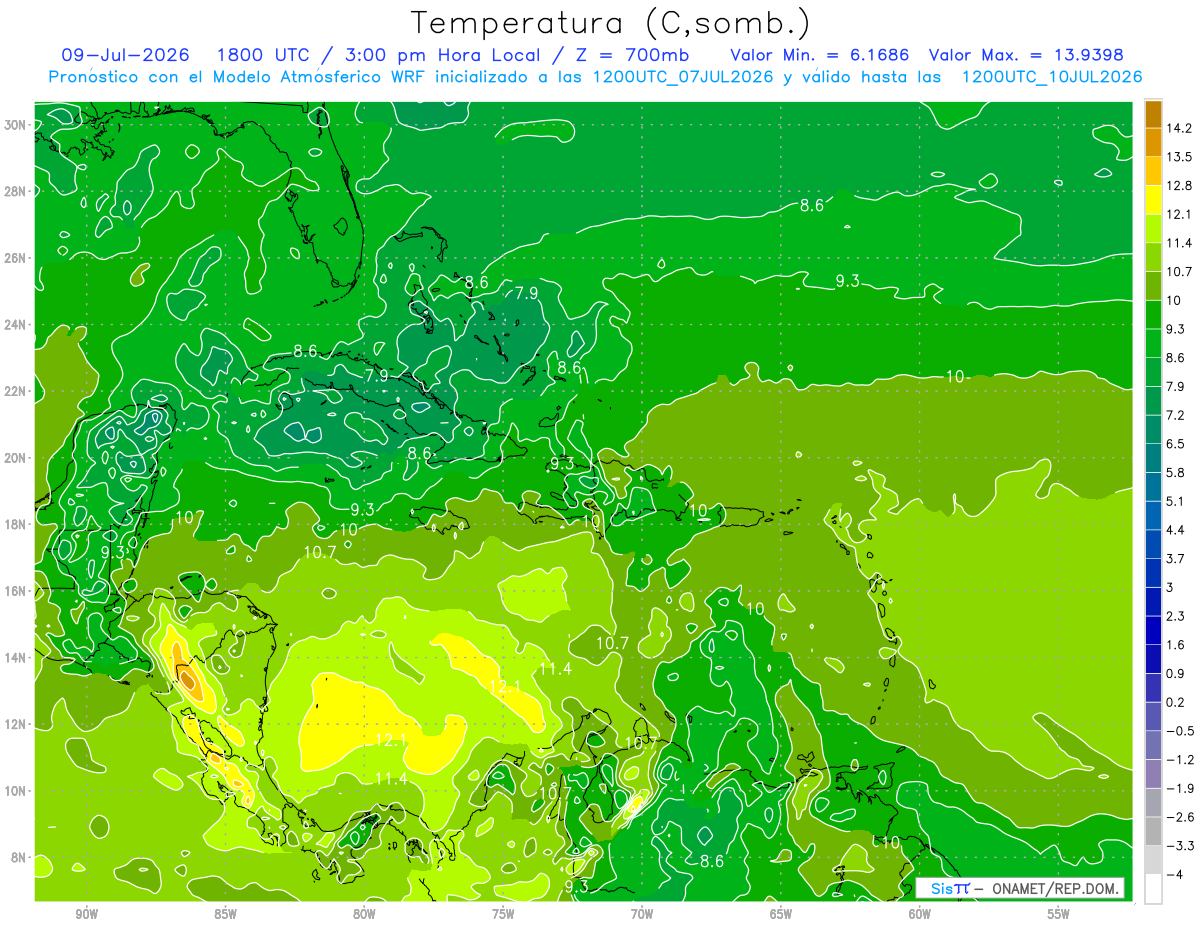Image resolution: width=1200 pixels, height=927 pixels.
Task: Click legend value "14.2"
Action: [x=1179, y=128]
